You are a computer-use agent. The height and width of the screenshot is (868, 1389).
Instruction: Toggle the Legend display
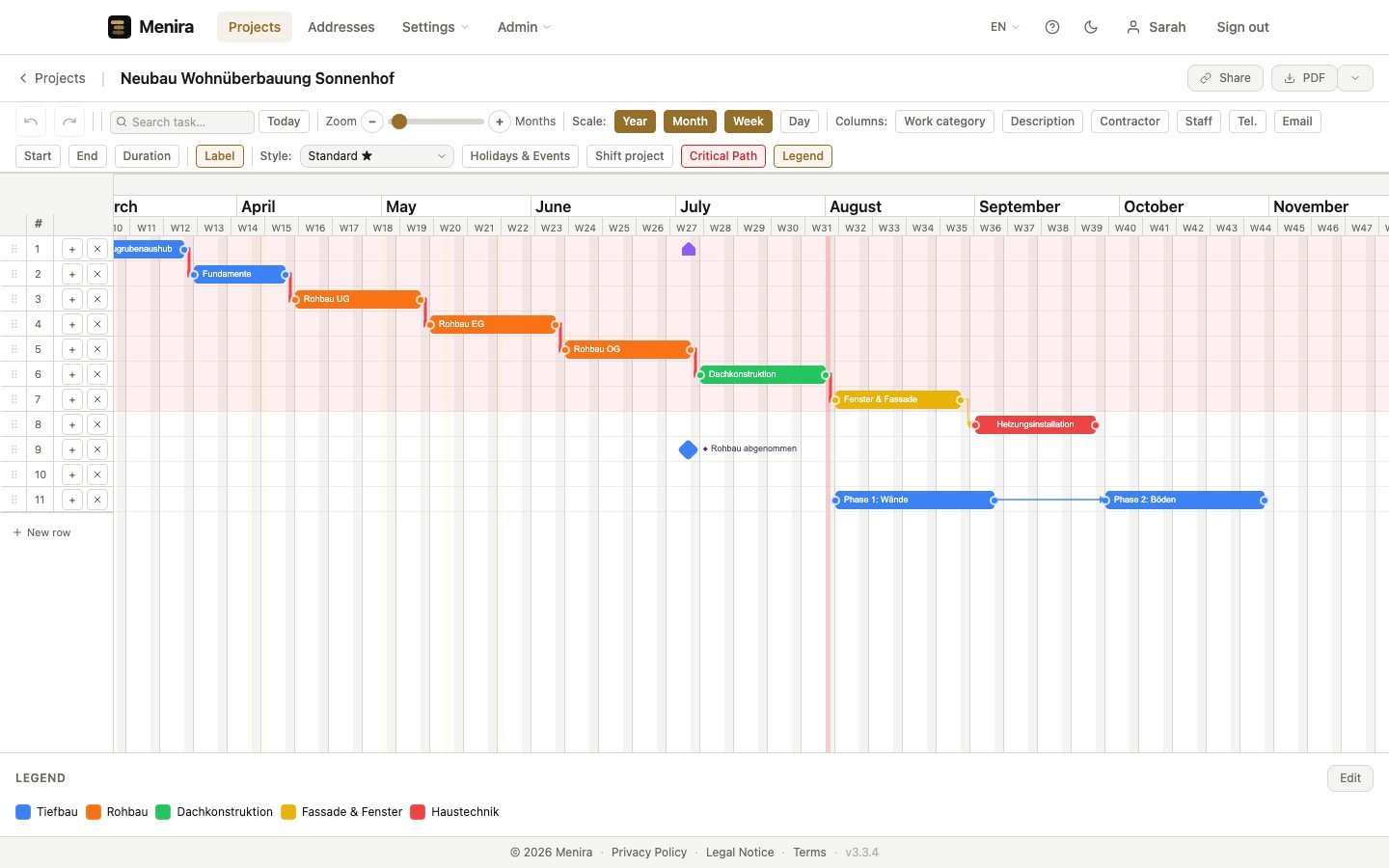[803, 156]
